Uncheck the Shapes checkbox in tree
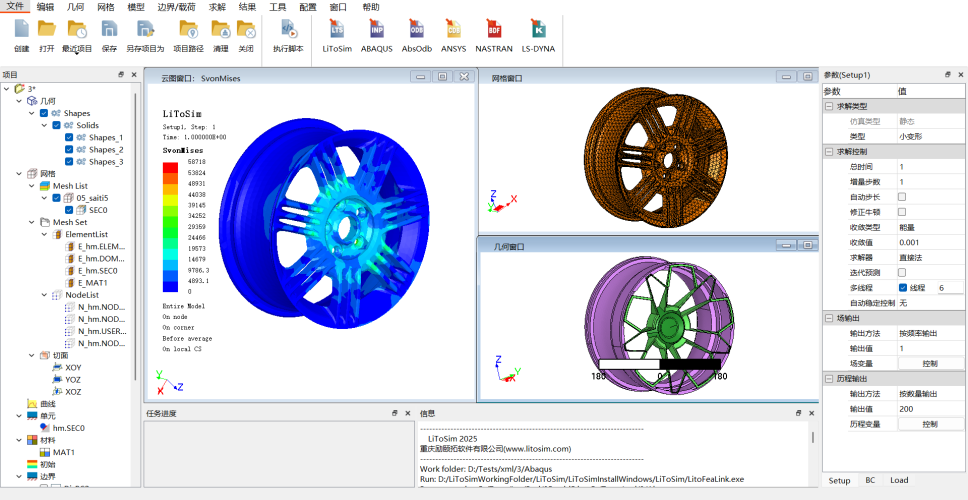Screen dimensions: 968x500 44,113
